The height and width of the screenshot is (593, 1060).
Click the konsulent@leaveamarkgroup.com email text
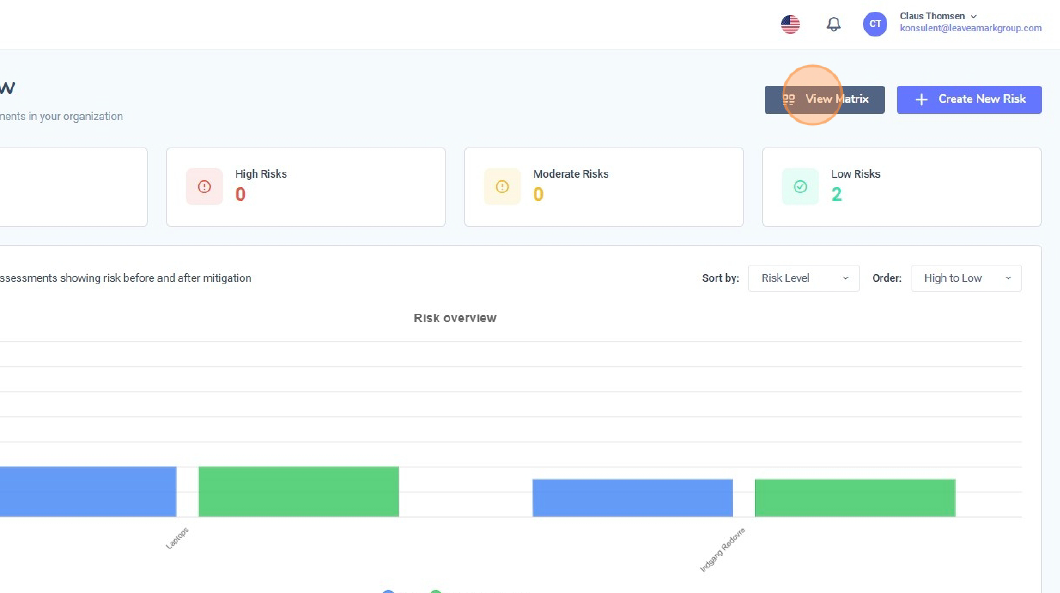point(970,29)
